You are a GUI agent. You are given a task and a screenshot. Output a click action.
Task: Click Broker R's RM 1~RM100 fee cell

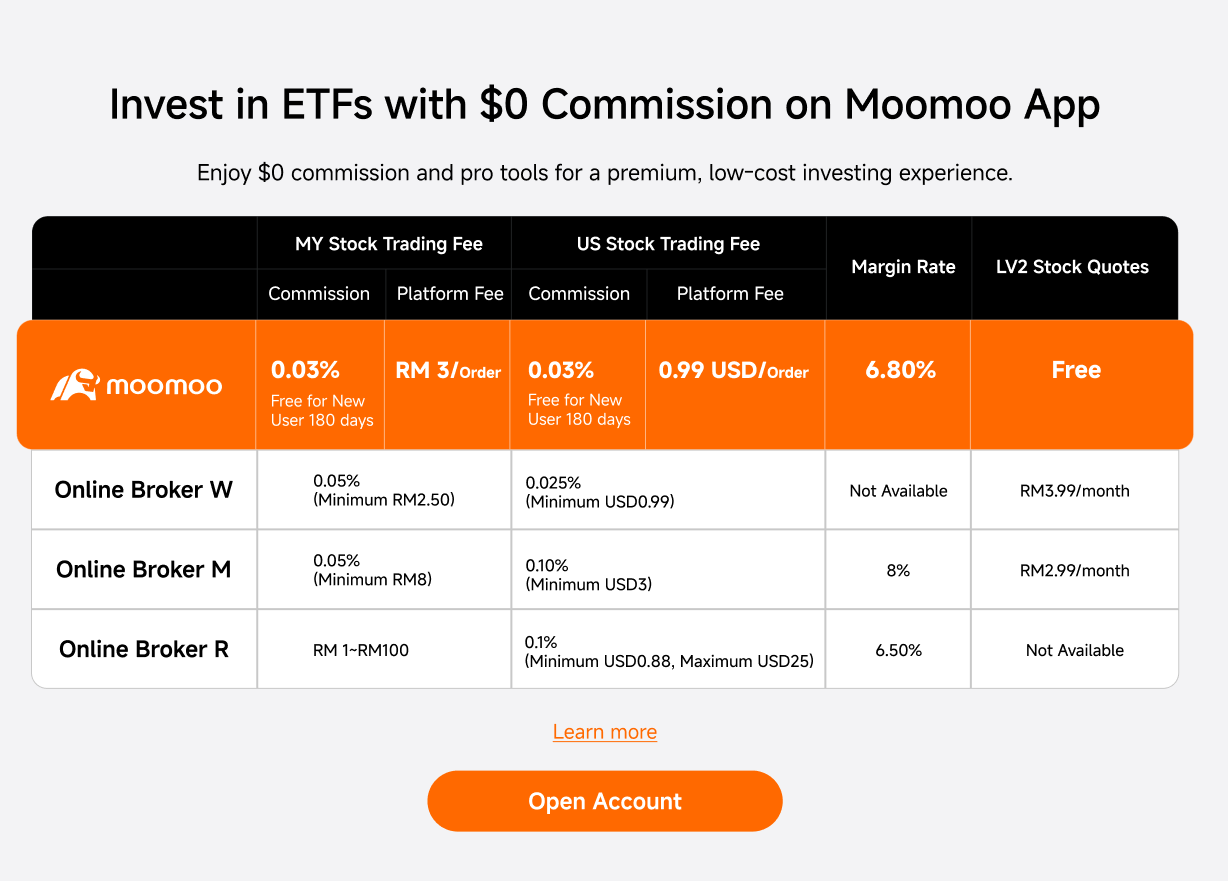coord(384,650)
